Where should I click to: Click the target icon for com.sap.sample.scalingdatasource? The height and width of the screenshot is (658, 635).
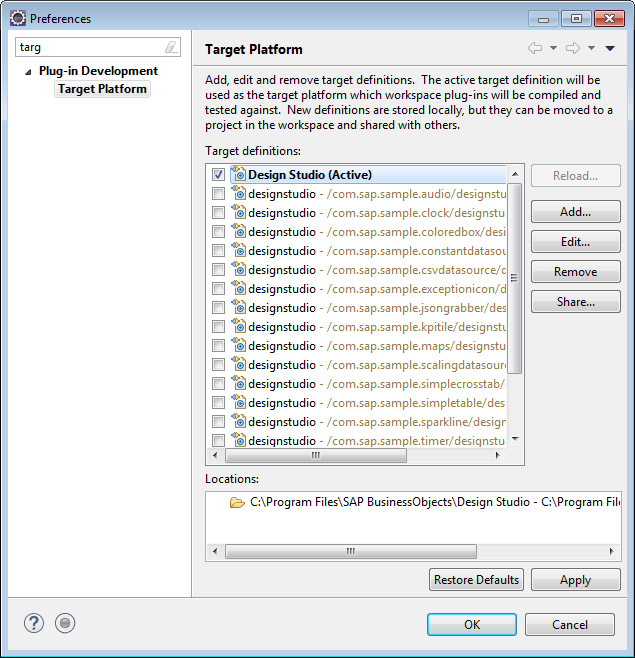point(238,364)
